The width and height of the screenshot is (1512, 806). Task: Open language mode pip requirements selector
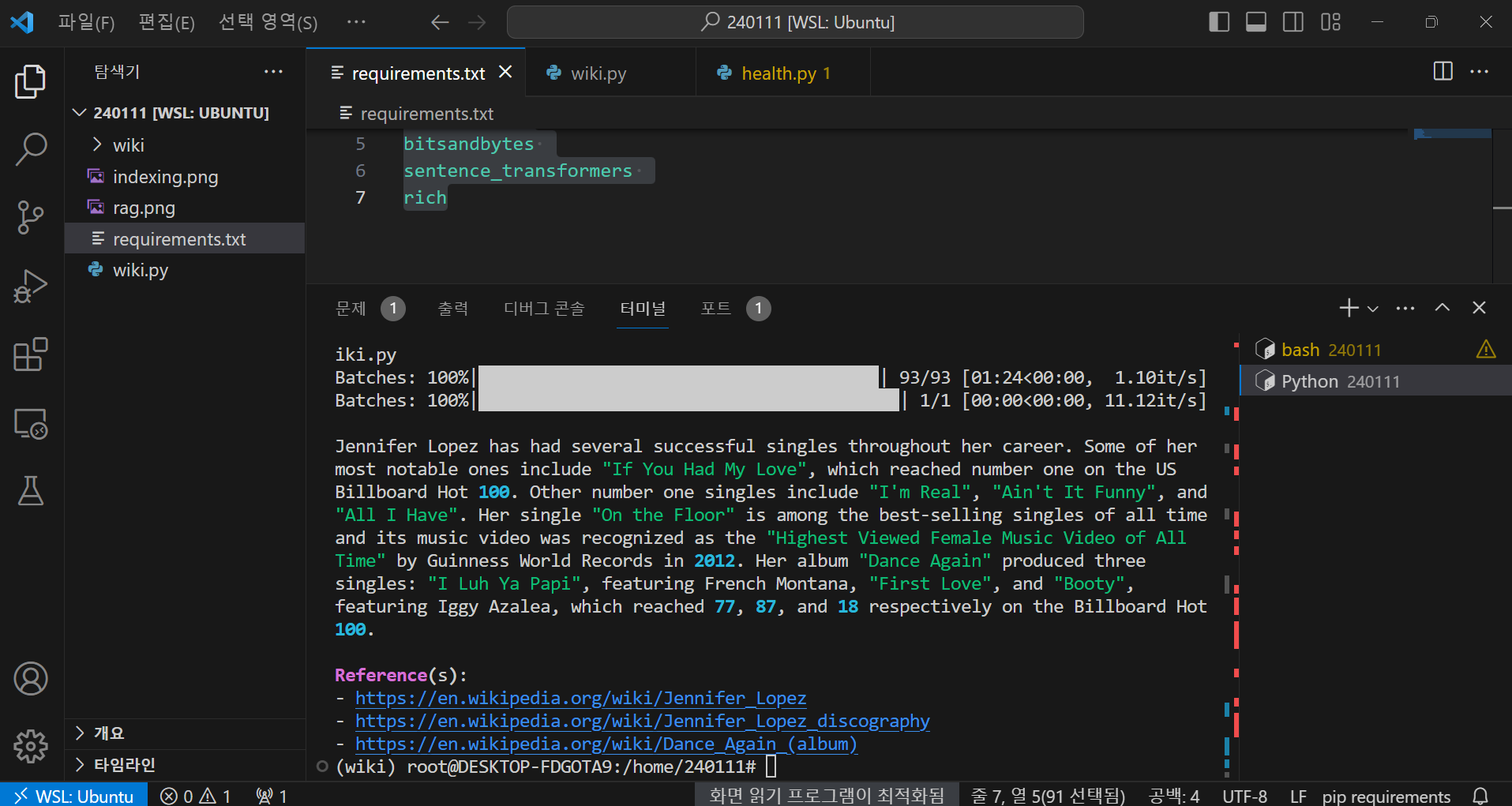1386,796
